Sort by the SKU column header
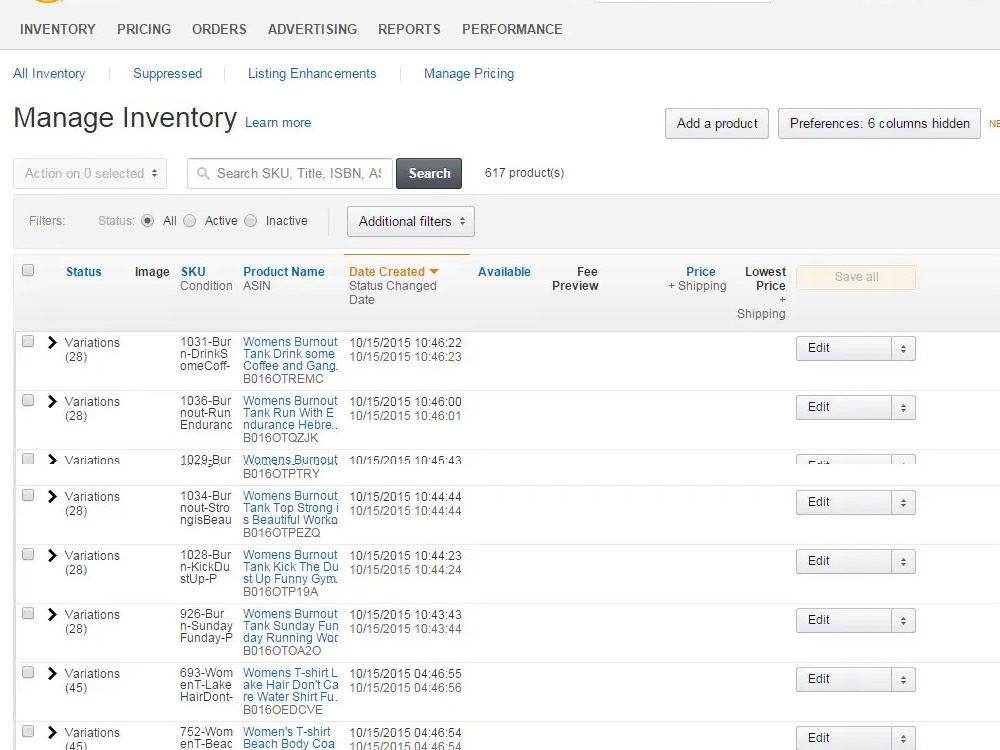The height and width of the screenshot is (750, 1000). click(193, 272)
